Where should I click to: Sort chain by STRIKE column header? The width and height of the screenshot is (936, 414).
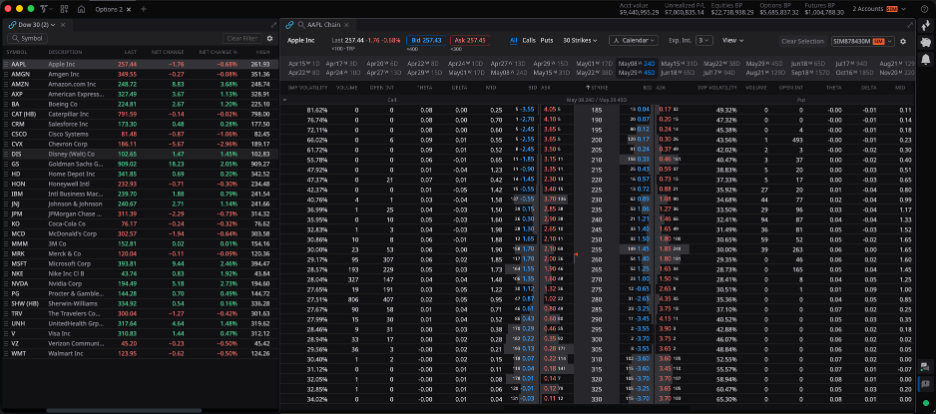596,88
